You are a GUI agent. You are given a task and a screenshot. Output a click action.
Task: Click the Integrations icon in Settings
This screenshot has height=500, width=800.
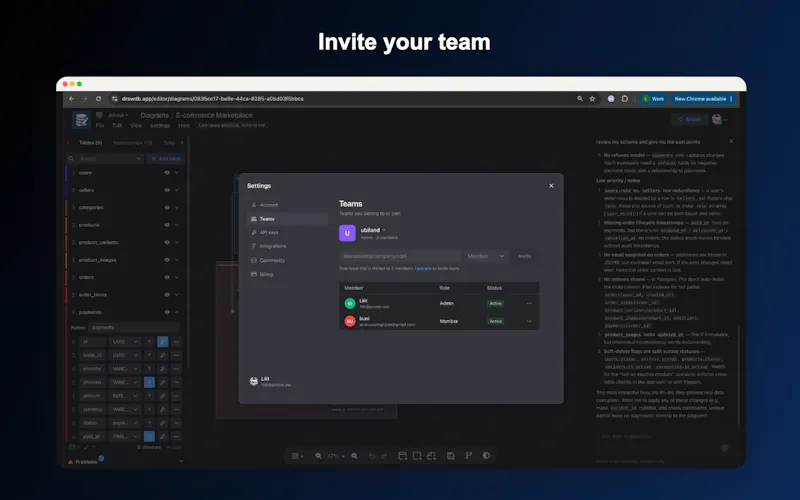click(254, 246)
